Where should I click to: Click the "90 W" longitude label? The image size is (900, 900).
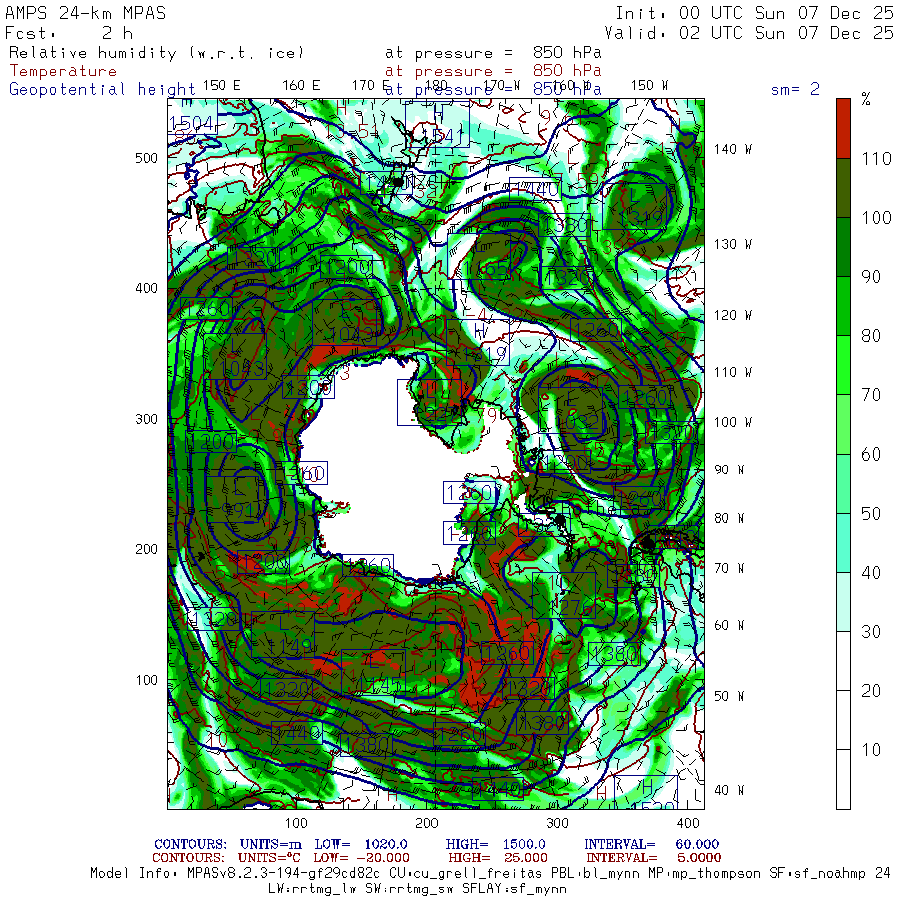pyautogui.click(x=729, y=470)
